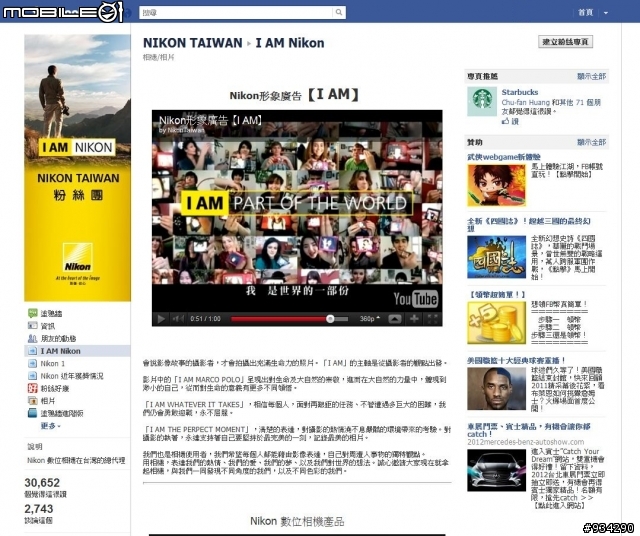Click the Four Kingdoms game ad image
This screenshot has width=640, height=536.
497,257
